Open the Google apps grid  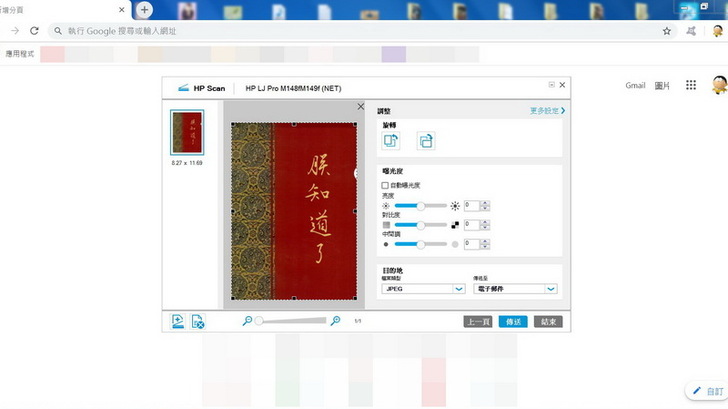point(691,85)
